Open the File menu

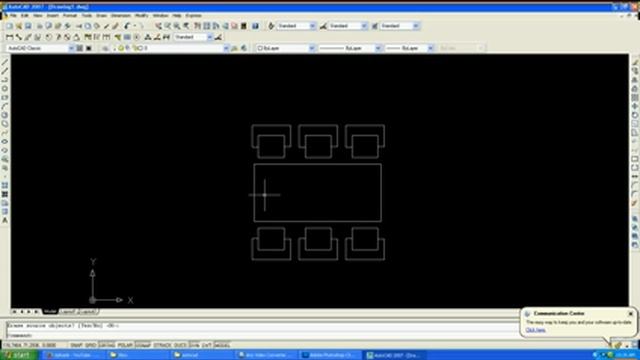pos(13,16)
